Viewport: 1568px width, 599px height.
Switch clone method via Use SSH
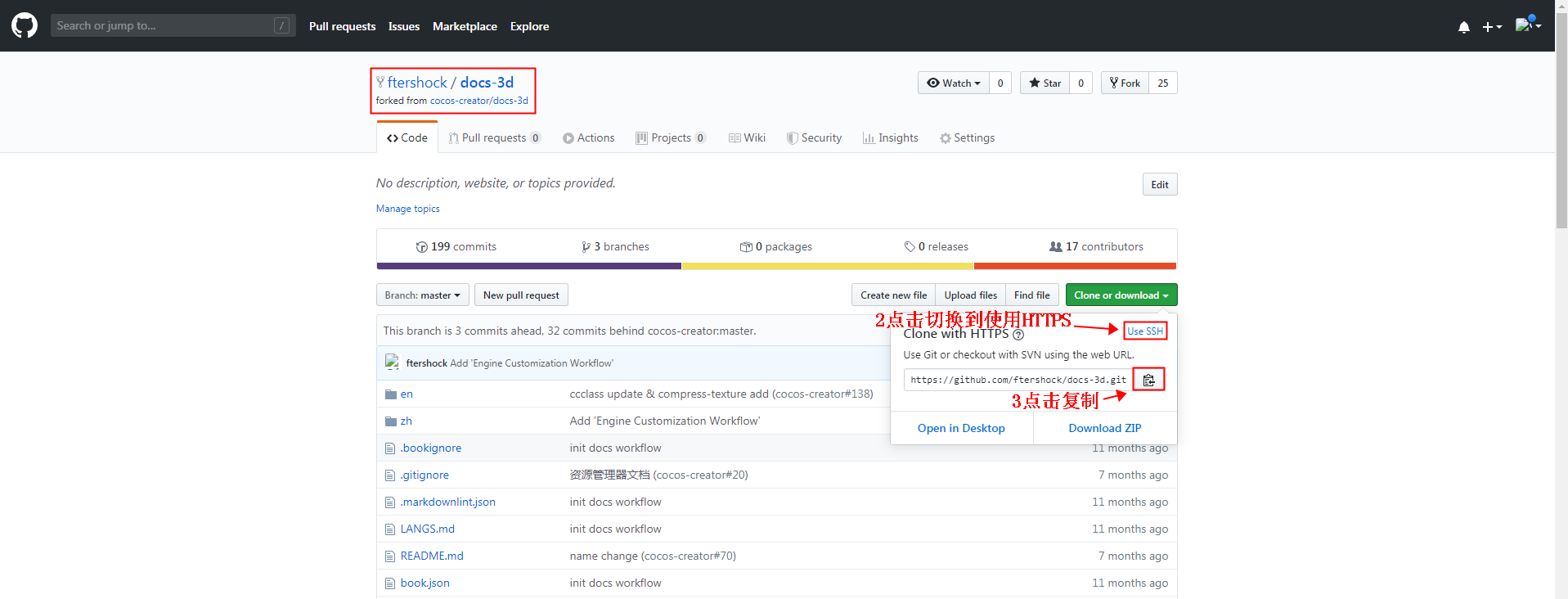click(x=1144, y=331)
